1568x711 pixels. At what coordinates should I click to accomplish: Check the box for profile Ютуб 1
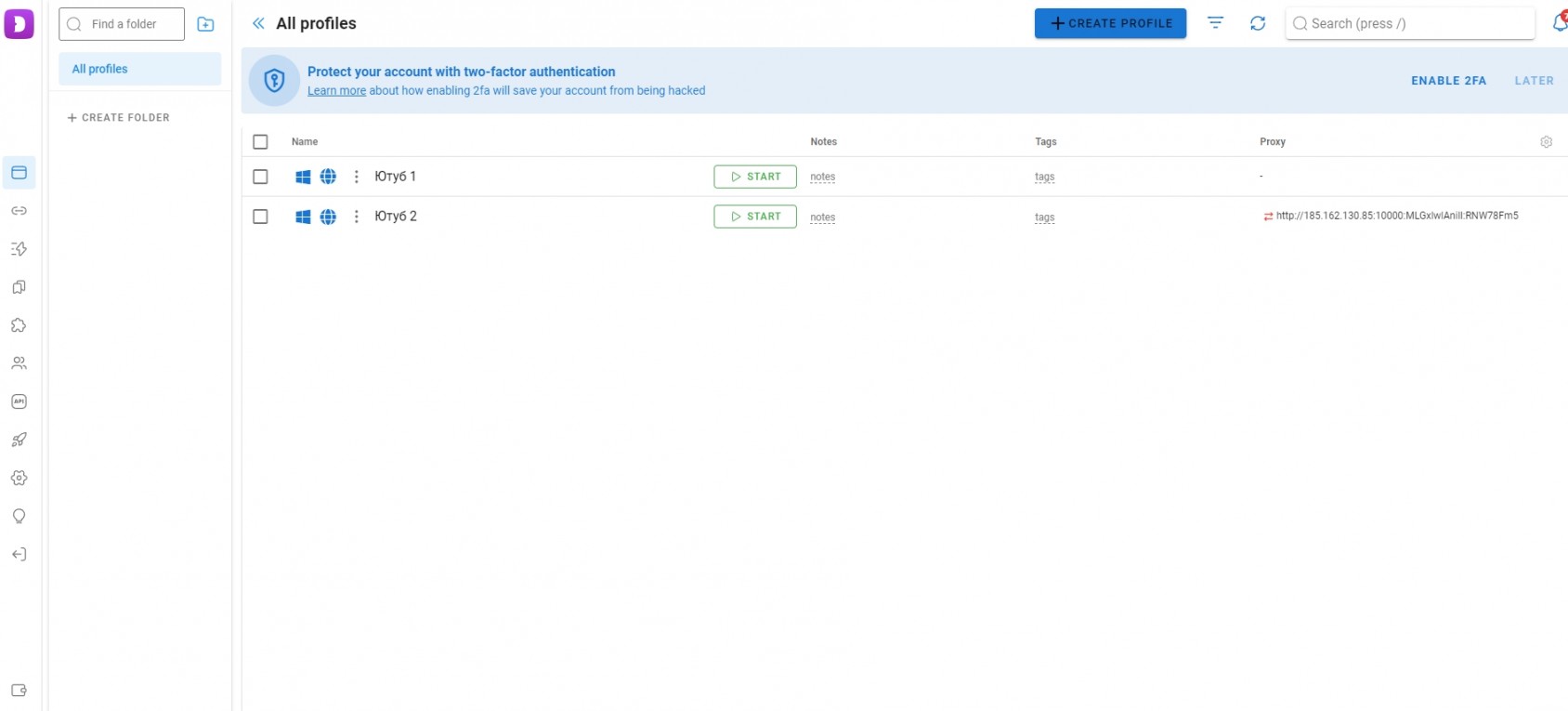[260, 177]
